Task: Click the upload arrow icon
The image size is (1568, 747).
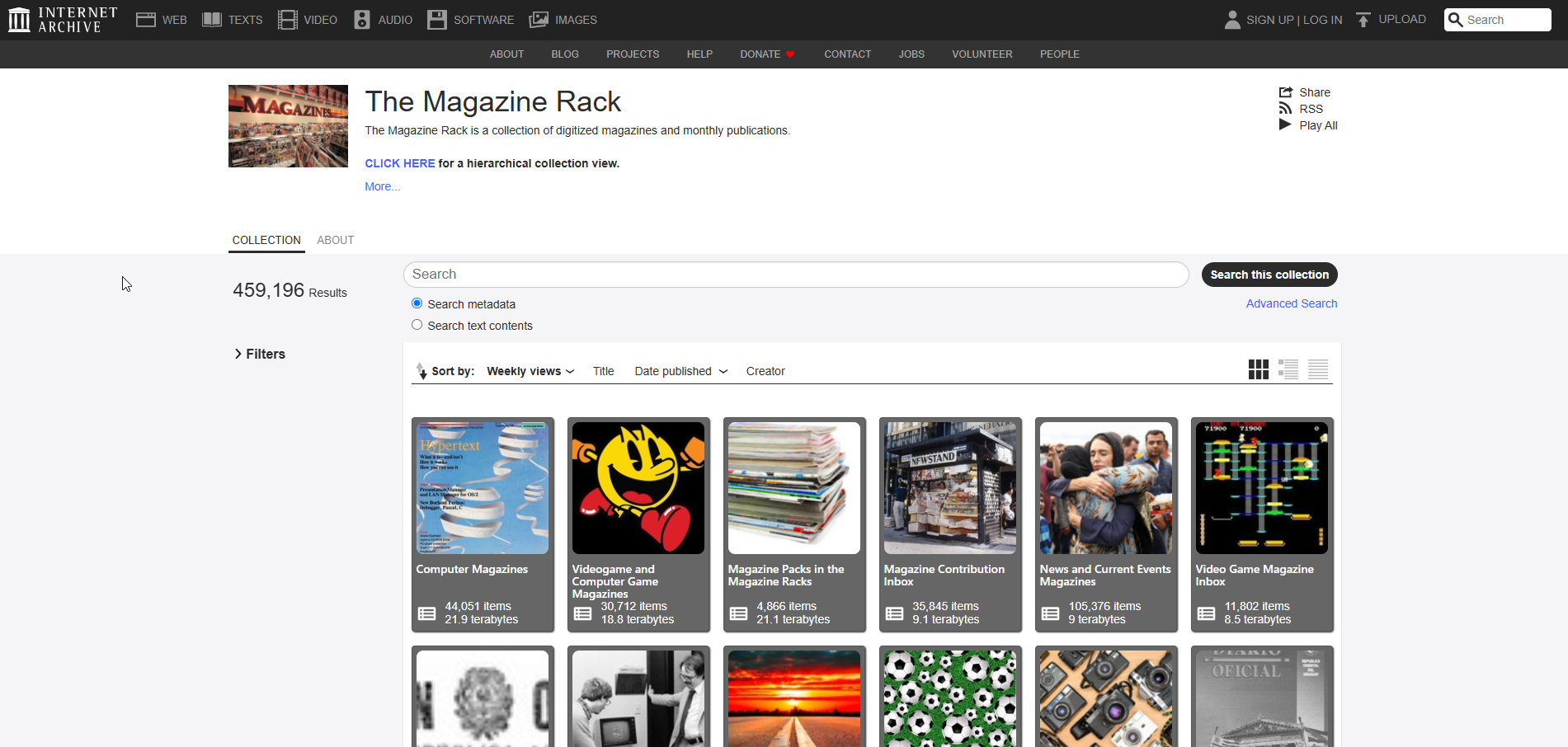Action: pos(1363,20)
